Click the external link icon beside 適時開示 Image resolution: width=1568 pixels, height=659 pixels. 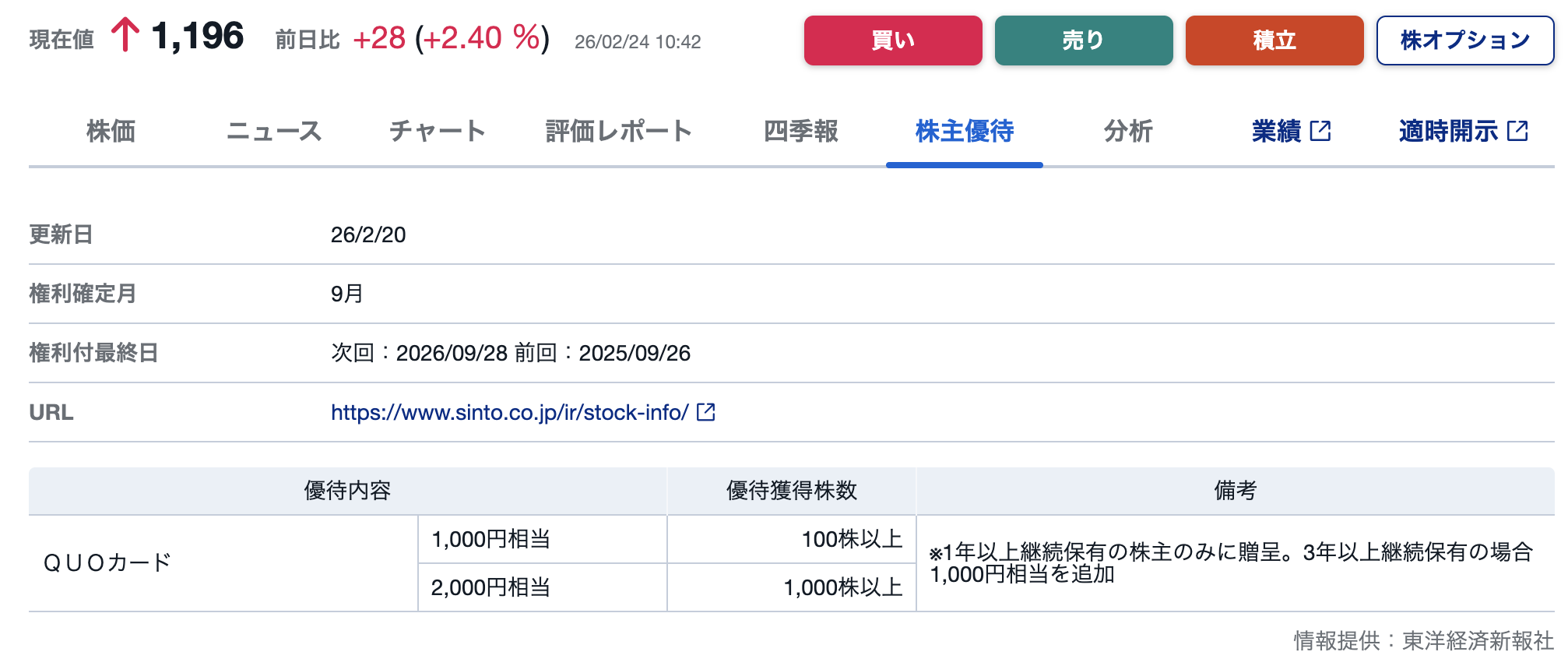(x=1517, y=131)
